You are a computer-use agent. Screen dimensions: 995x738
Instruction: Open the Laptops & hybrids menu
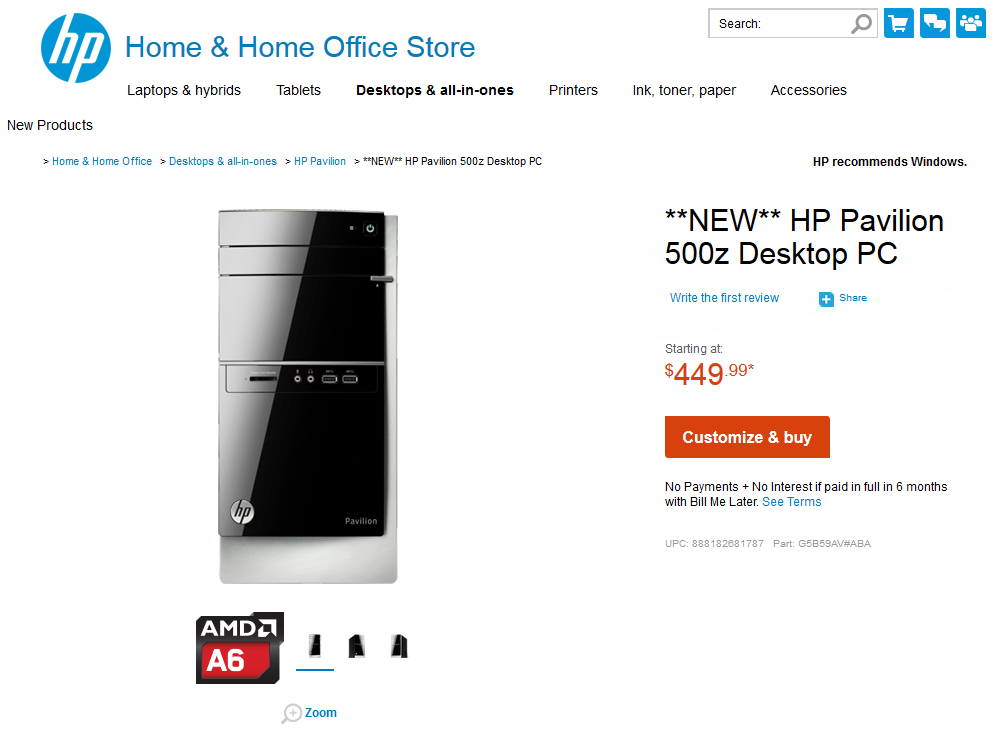(x=184, y=90)
